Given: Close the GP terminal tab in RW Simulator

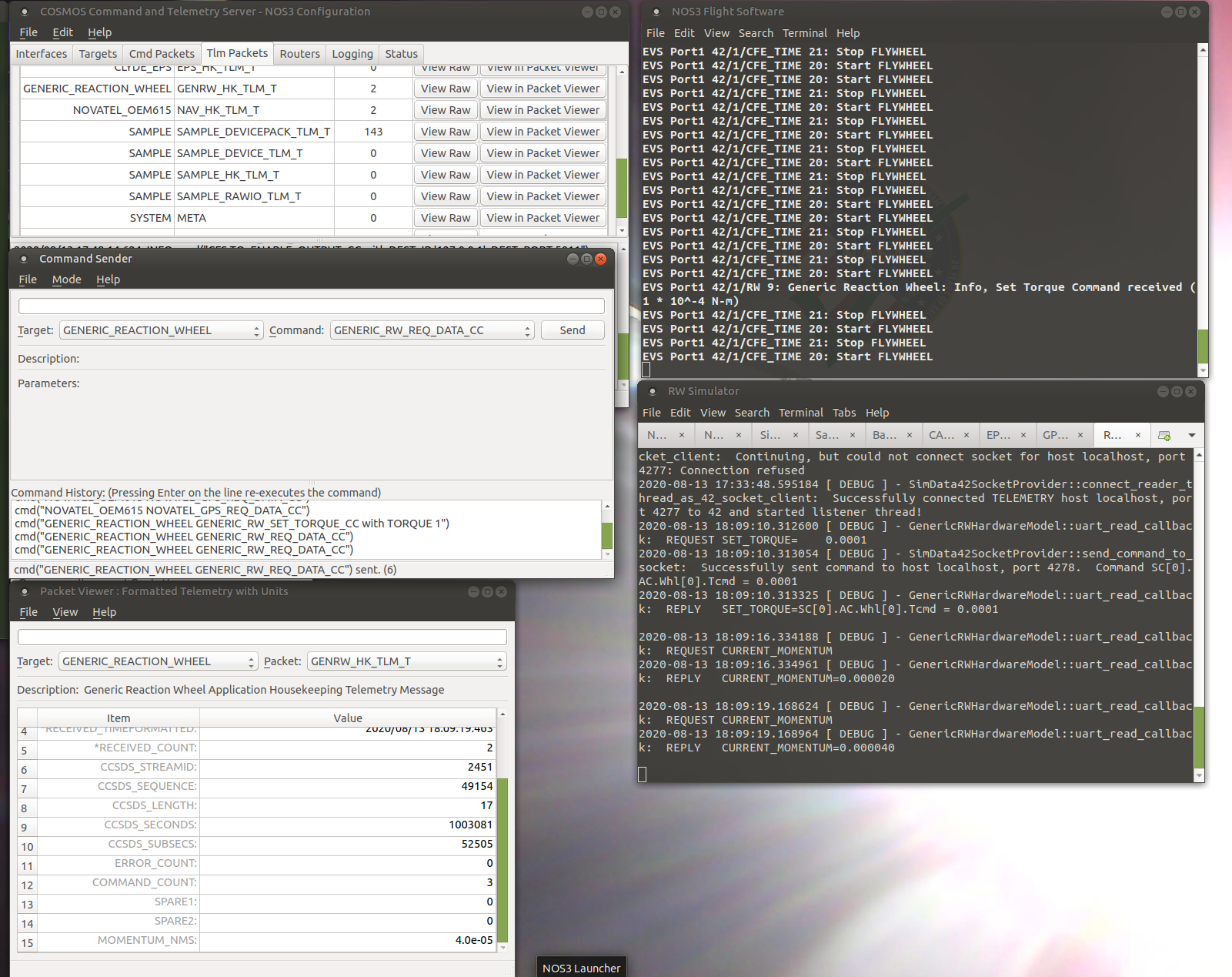Looking at the screenshot, I should [x=1080, y=435].
